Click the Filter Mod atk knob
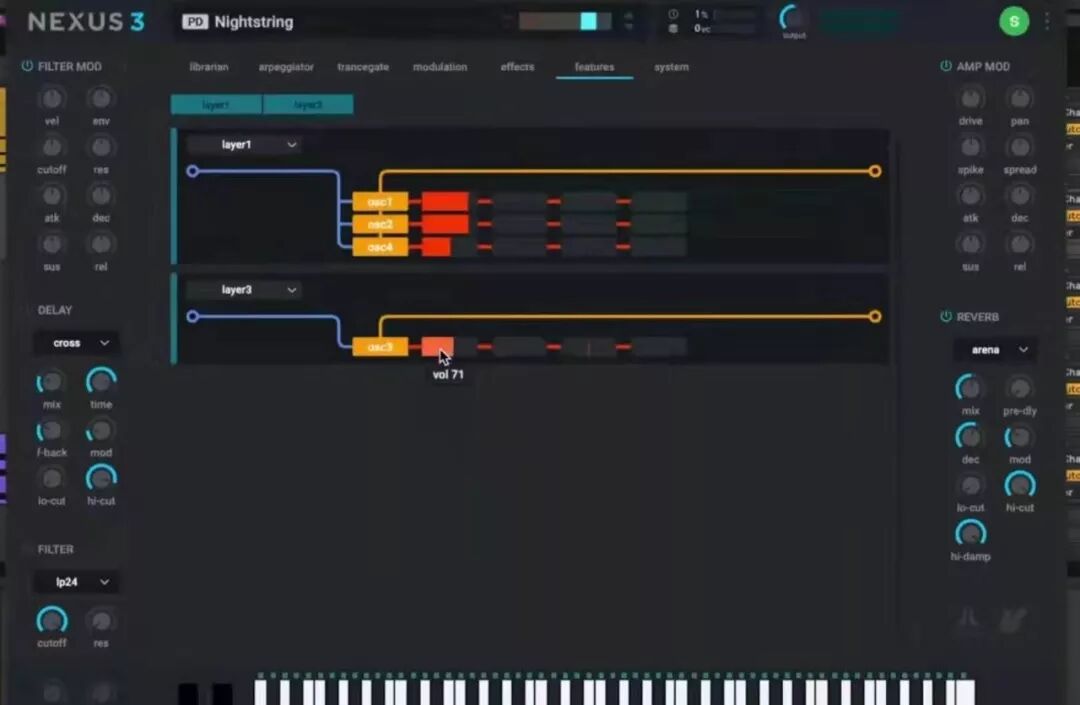 tap(52, 196)
